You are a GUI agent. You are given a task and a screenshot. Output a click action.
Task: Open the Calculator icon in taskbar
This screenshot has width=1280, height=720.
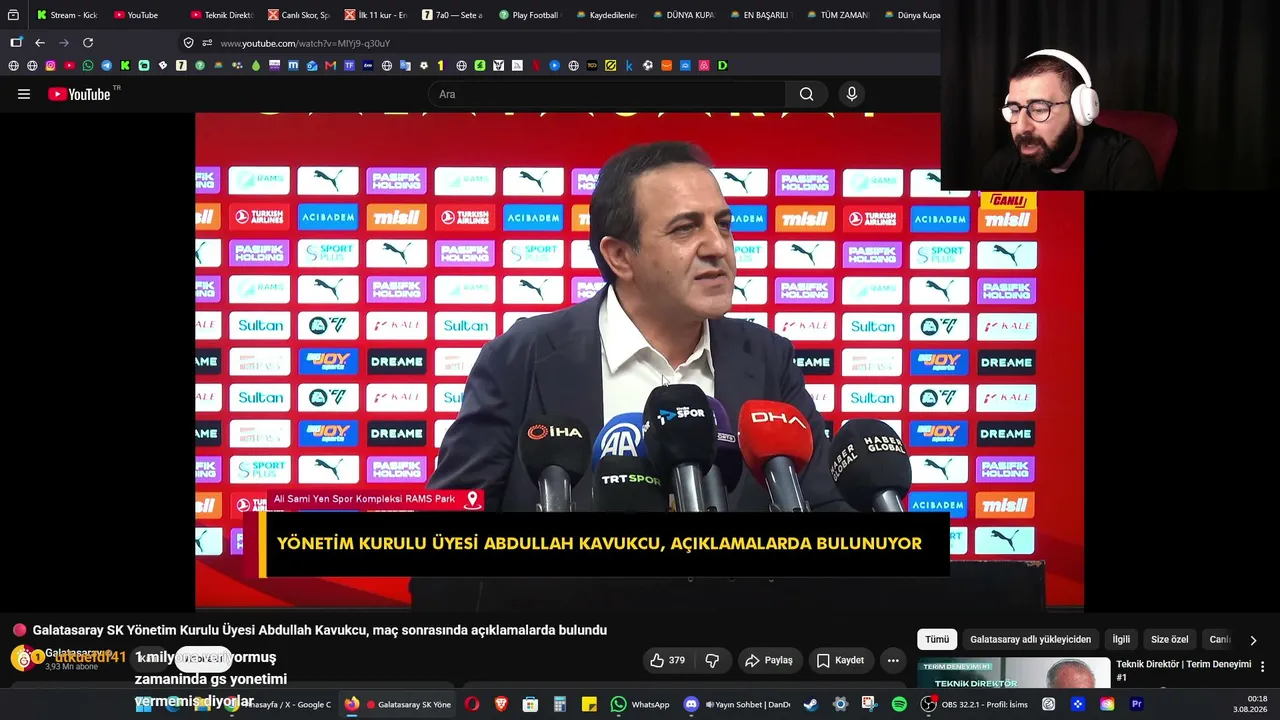click(560, 704)
